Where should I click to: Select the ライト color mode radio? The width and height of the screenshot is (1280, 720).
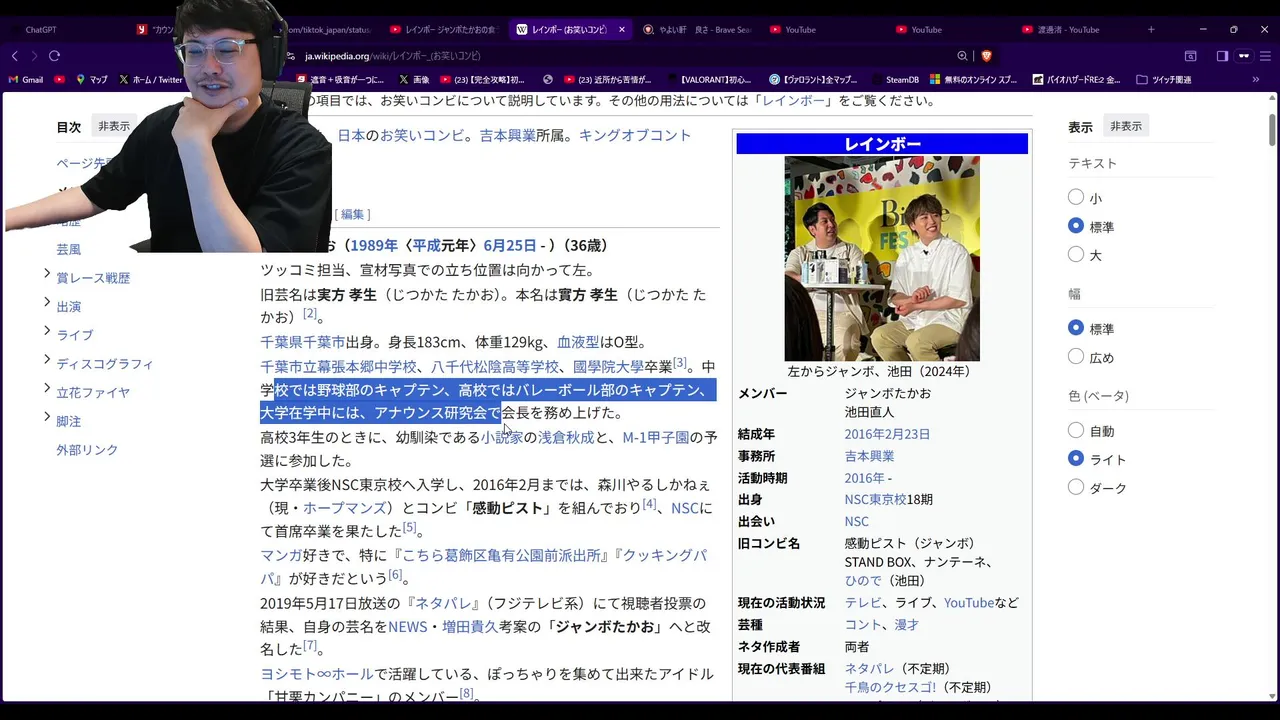[1076, 458]
